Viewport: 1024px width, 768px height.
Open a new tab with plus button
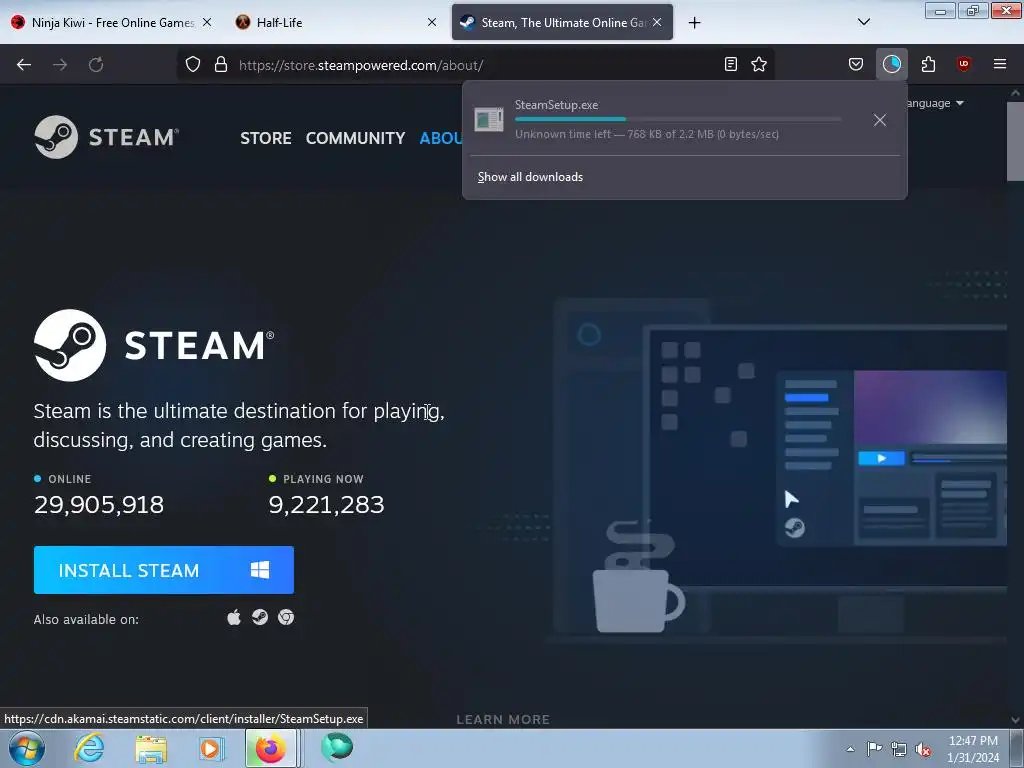694,23
